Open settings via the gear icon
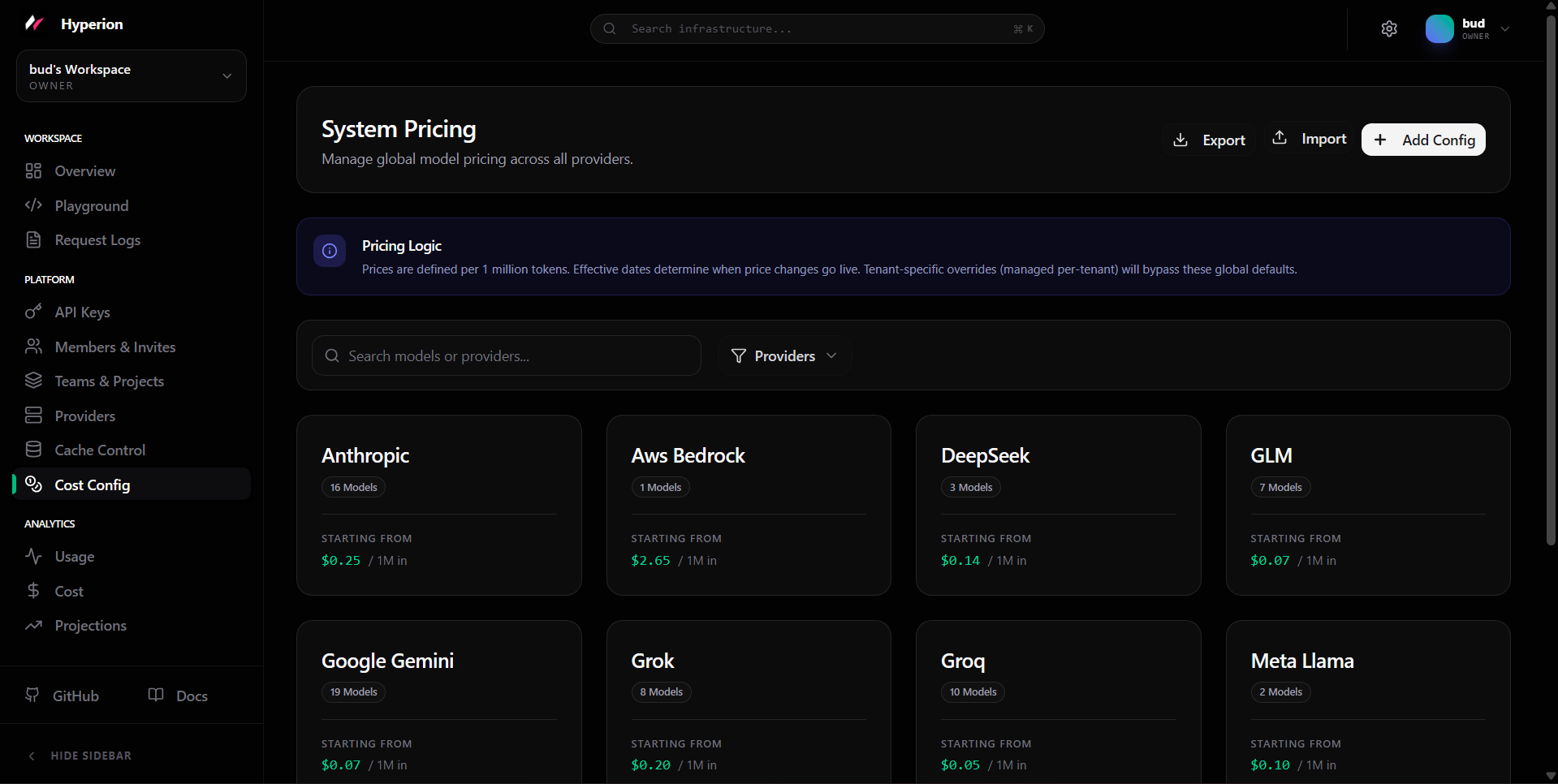 coord(1389,29)
